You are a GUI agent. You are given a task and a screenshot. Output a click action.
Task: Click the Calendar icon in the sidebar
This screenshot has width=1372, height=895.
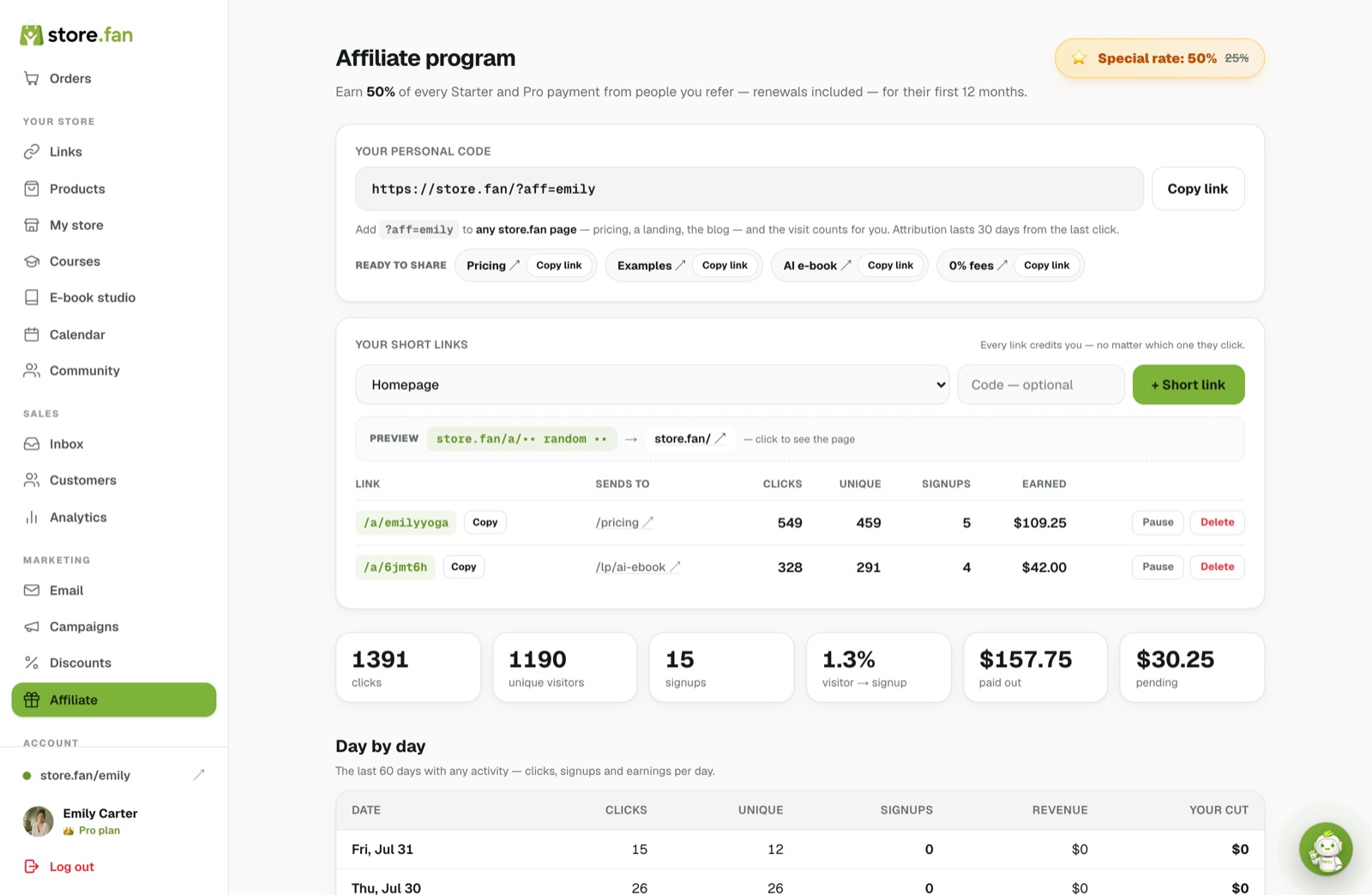click(x=32, y=334)
